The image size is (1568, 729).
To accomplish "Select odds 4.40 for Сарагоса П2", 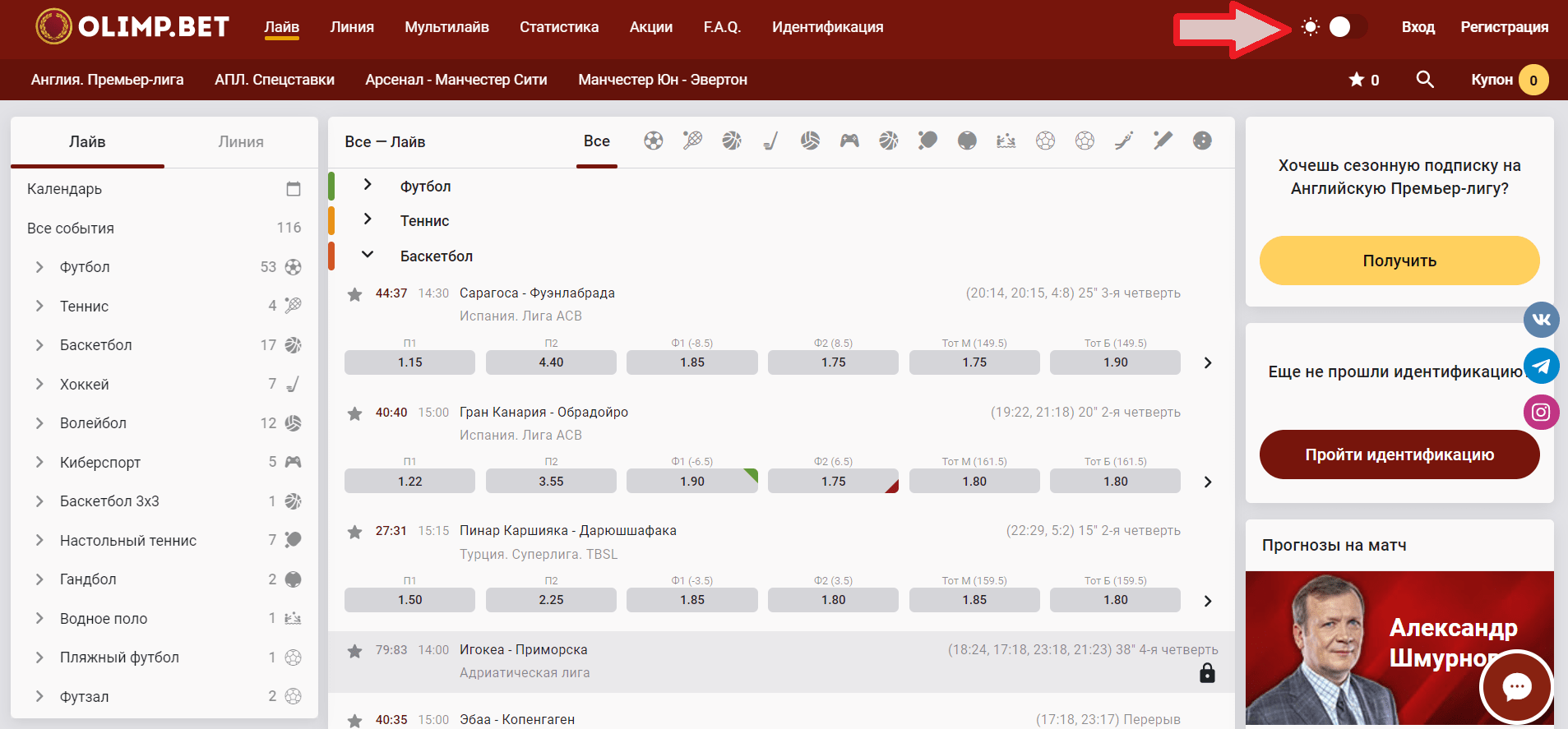I will (x=551, y=362).
